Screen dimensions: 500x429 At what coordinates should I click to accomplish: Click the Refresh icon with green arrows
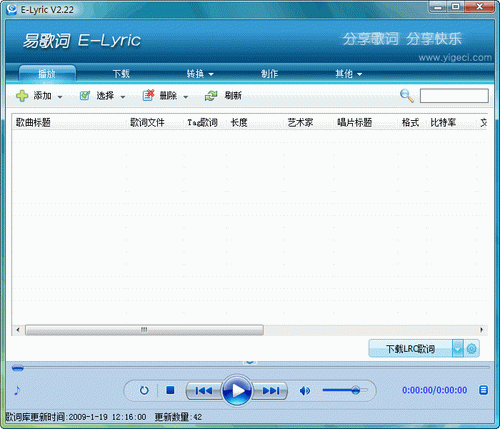[x=211, y=96]
